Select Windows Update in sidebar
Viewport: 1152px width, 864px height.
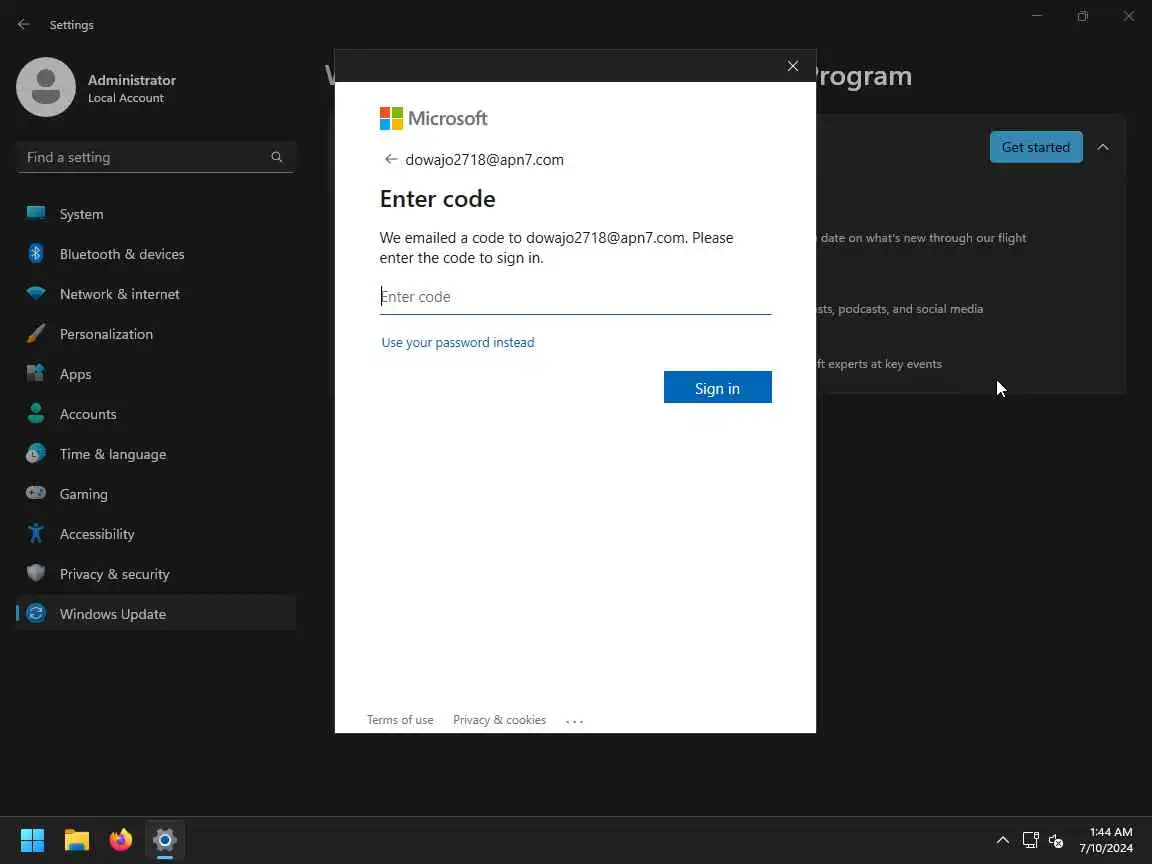tap(155, 613)
